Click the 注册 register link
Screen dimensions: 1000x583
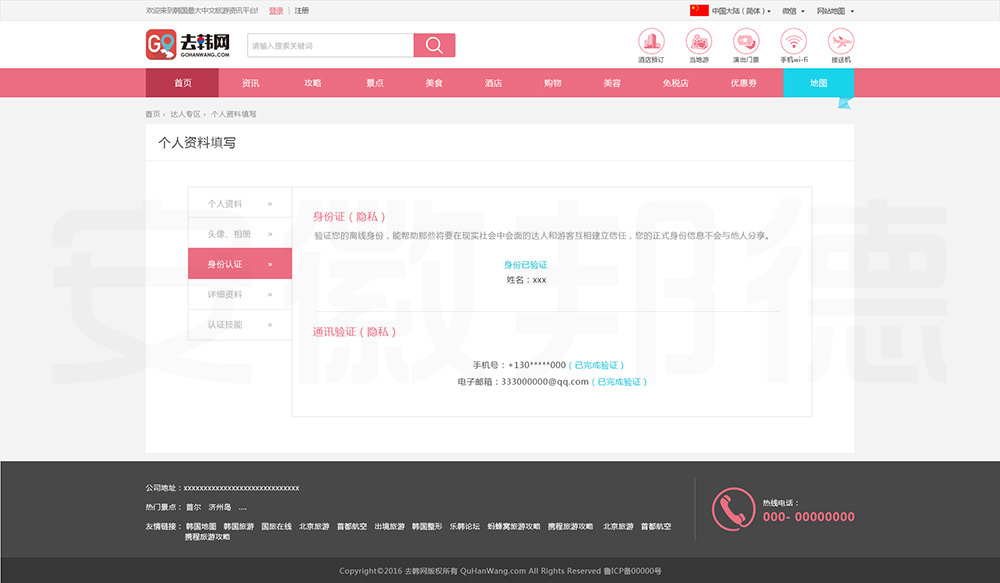point(302,11)
